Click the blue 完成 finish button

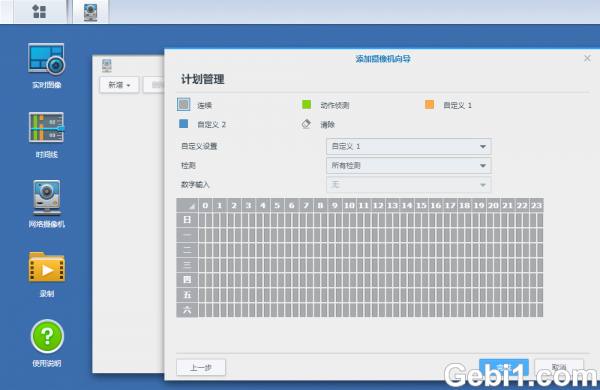(504, 367)
